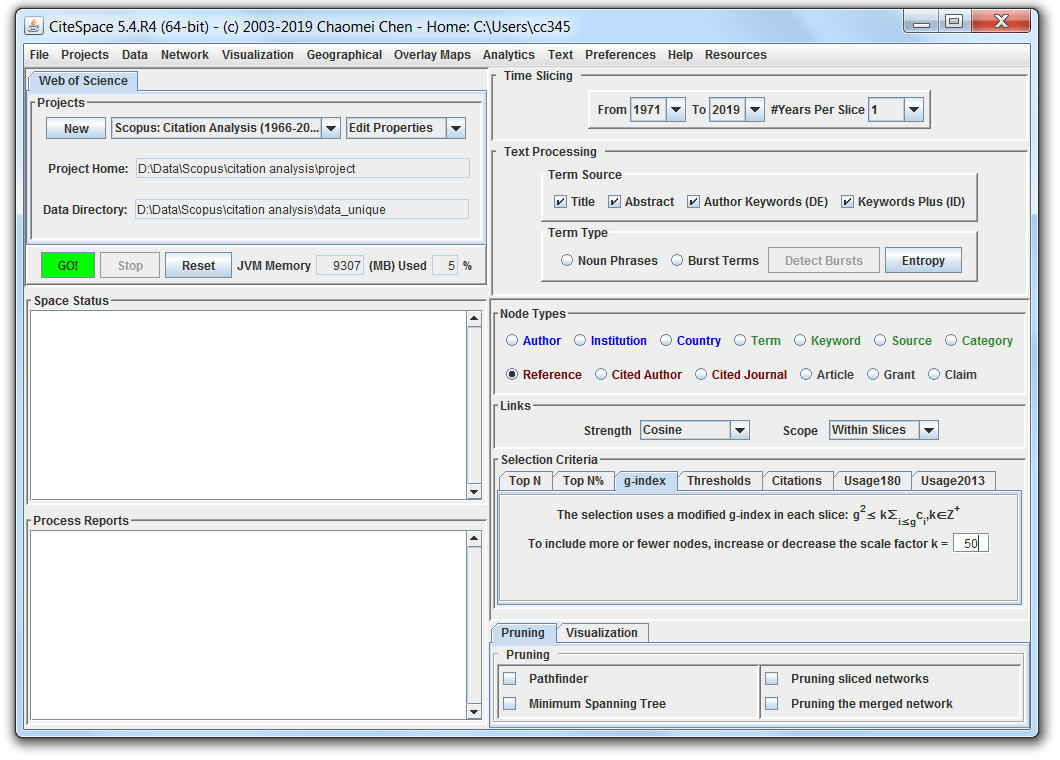This screenshot has width=1060, height=760.
Task: Switch to the Top N% tab
Action: (583, 481)
